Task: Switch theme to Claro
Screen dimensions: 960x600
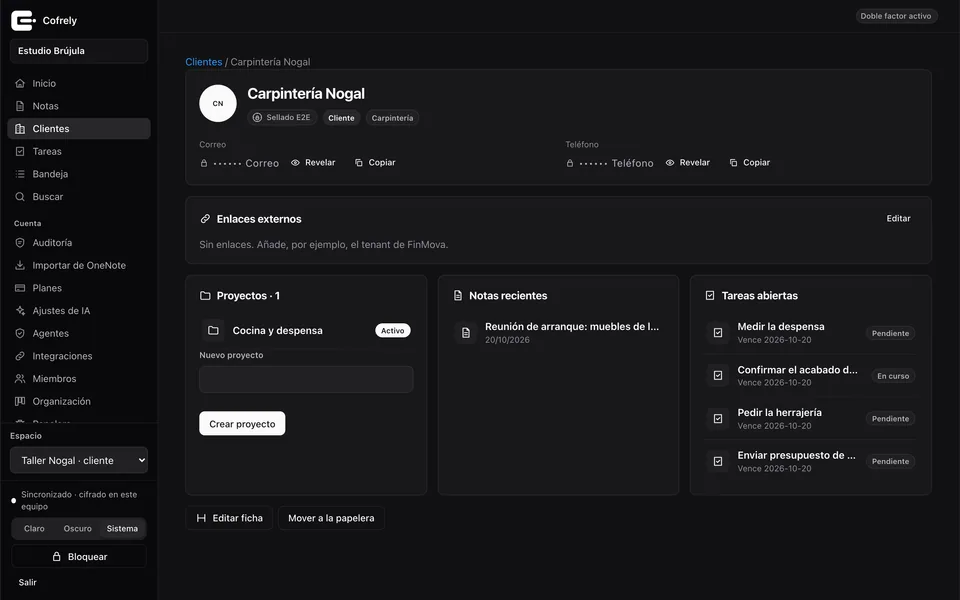Action: tap(34, 528)
